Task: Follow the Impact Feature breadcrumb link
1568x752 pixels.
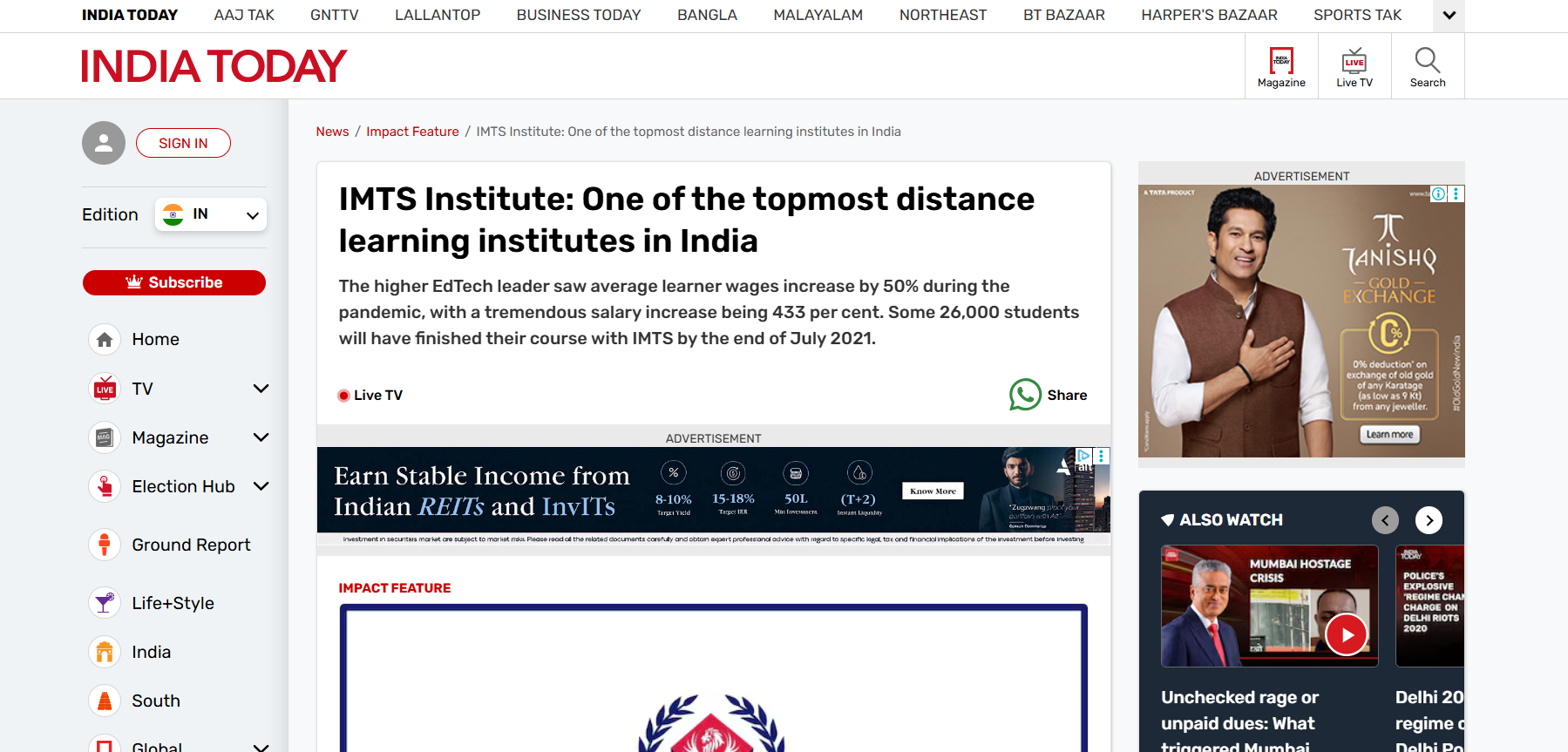Action: (x=412, y=132)
